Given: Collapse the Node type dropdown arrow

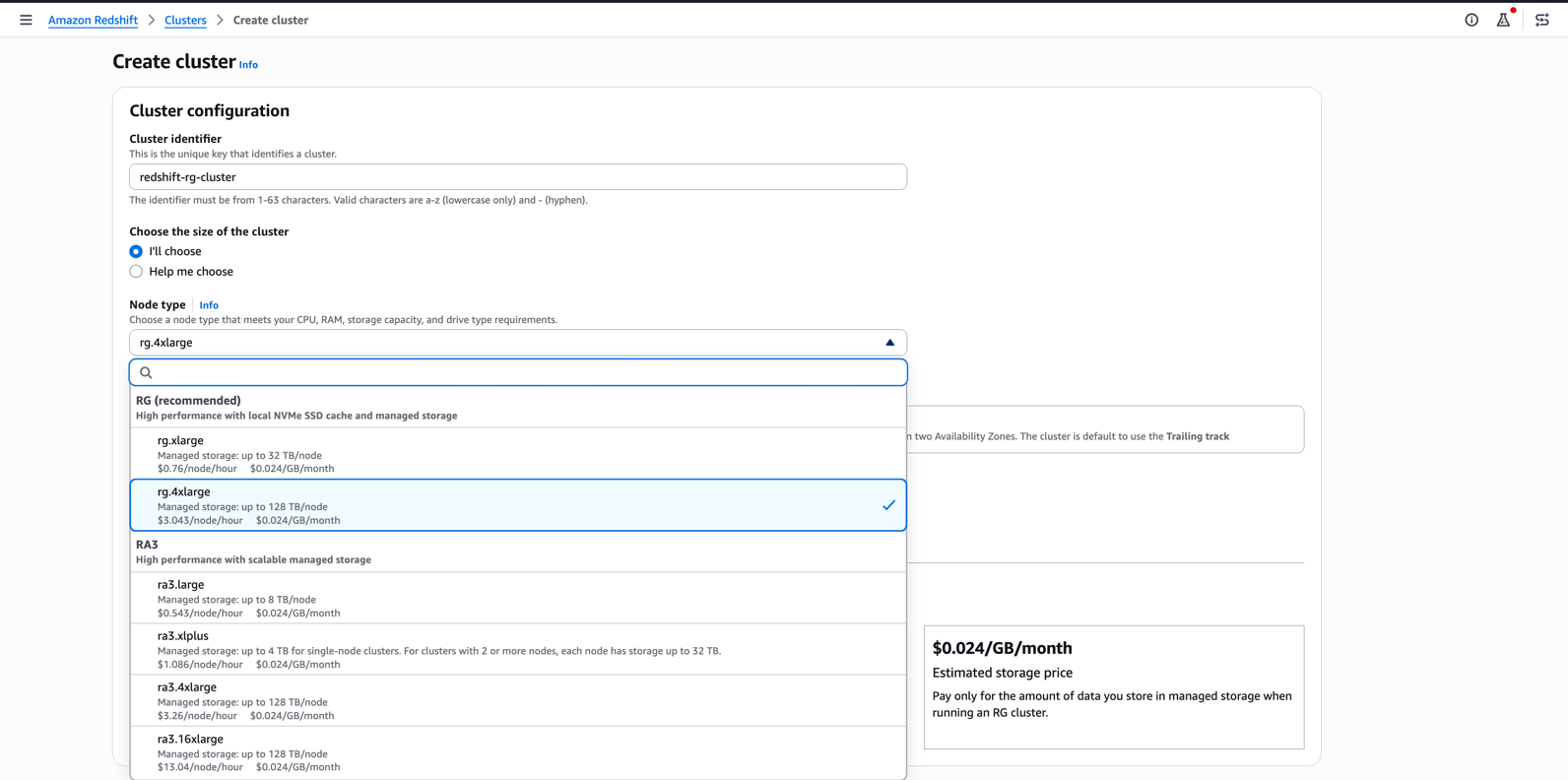Looking at the screenshot, I should [889, 343].
